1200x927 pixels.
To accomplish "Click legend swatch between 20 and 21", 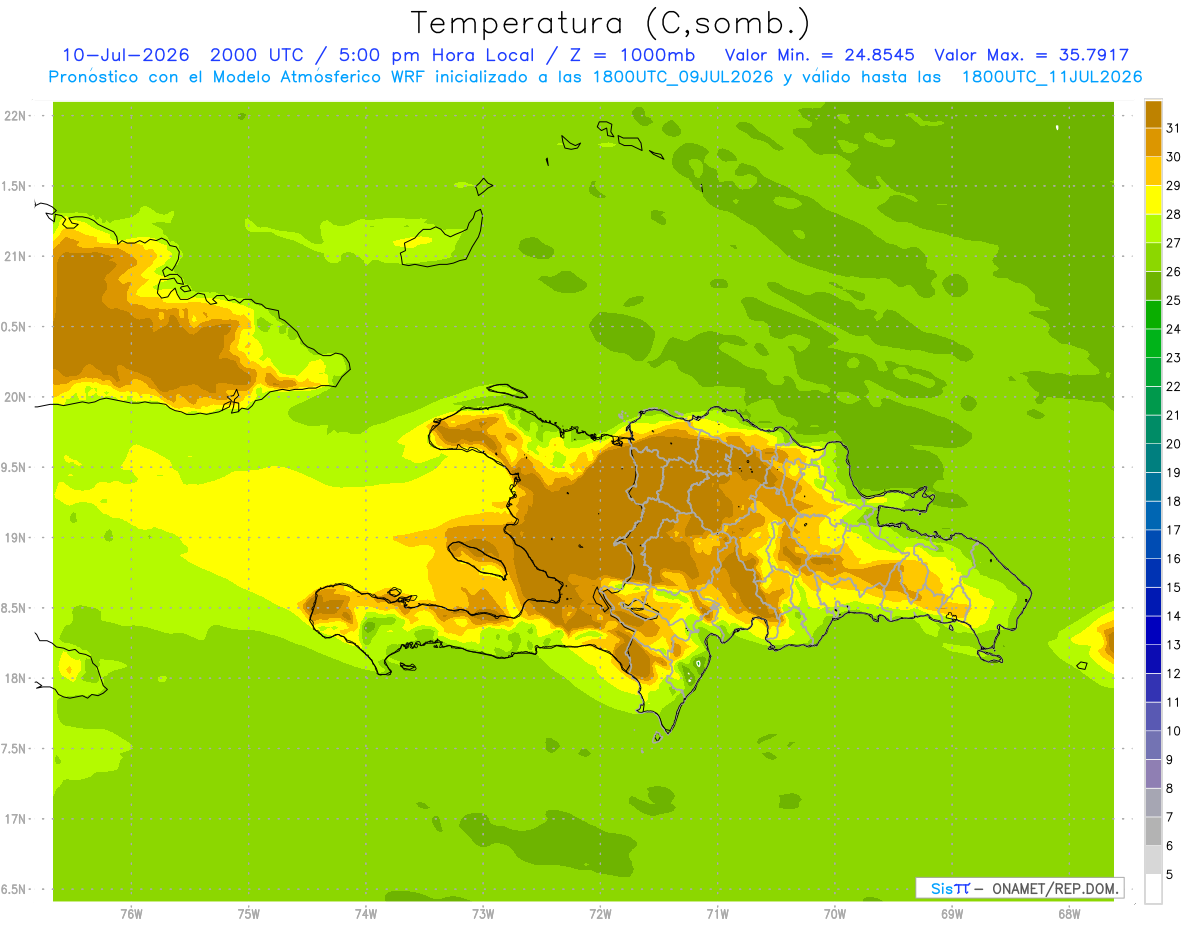I will (x=1153, y=429).
